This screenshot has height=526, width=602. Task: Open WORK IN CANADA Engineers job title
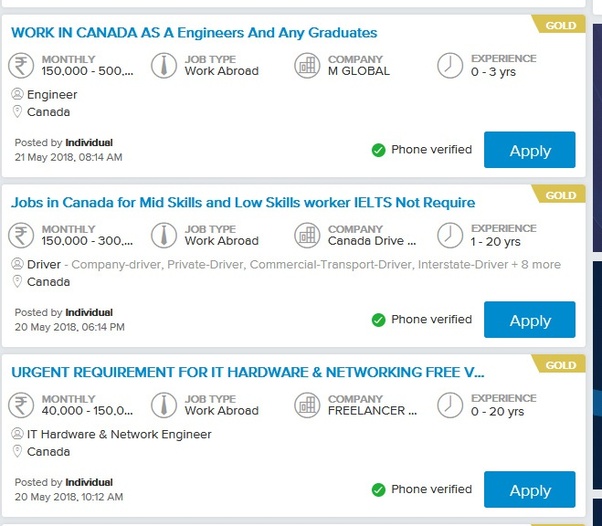coord(193,33)
